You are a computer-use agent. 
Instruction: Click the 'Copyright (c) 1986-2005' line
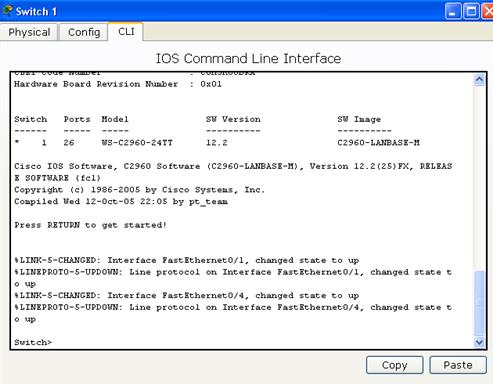point(139,190)
